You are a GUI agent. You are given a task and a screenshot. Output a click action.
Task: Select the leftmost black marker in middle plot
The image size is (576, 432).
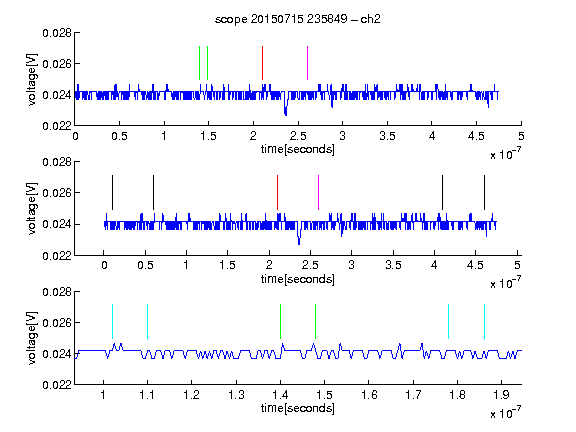point(112,192)
